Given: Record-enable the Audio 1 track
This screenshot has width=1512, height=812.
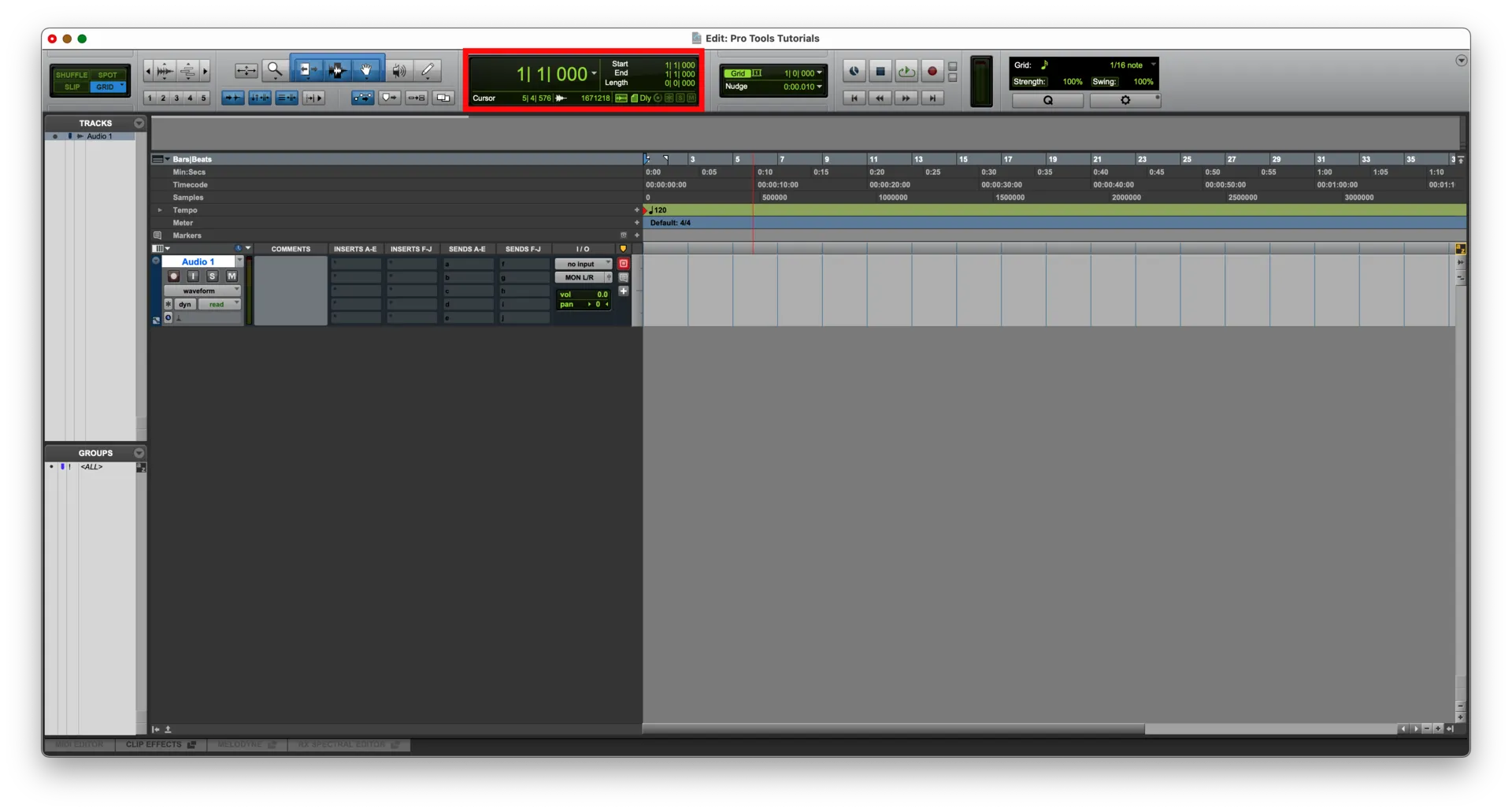Looking at the screenshot, I should (x=172, y=276).
